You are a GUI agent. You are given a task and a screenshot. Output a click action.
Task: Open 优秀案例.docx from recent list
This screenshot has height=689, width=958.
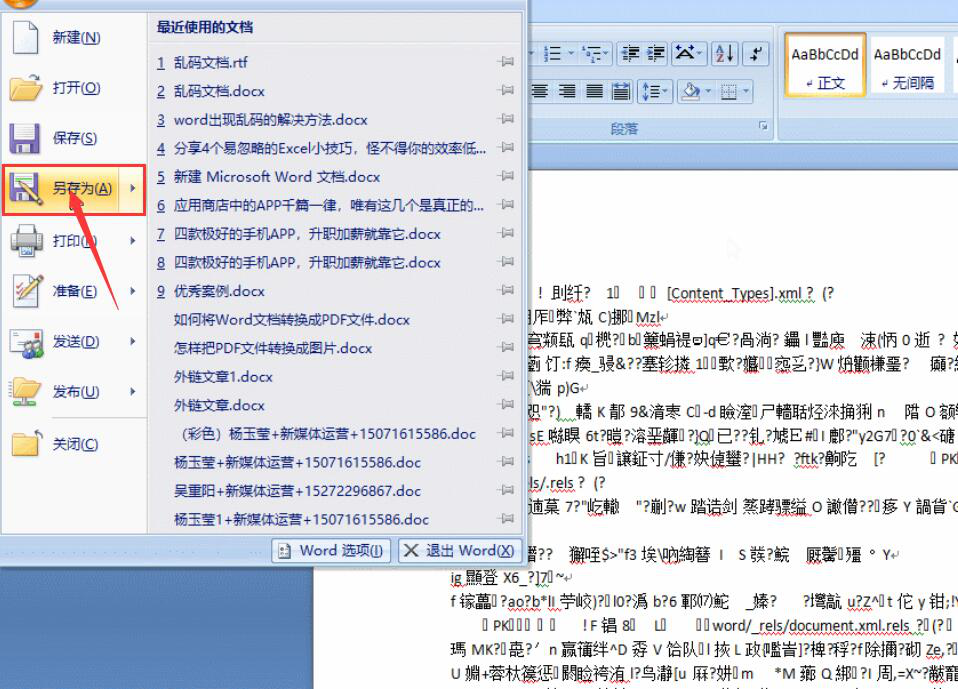[x=211, y=291]
